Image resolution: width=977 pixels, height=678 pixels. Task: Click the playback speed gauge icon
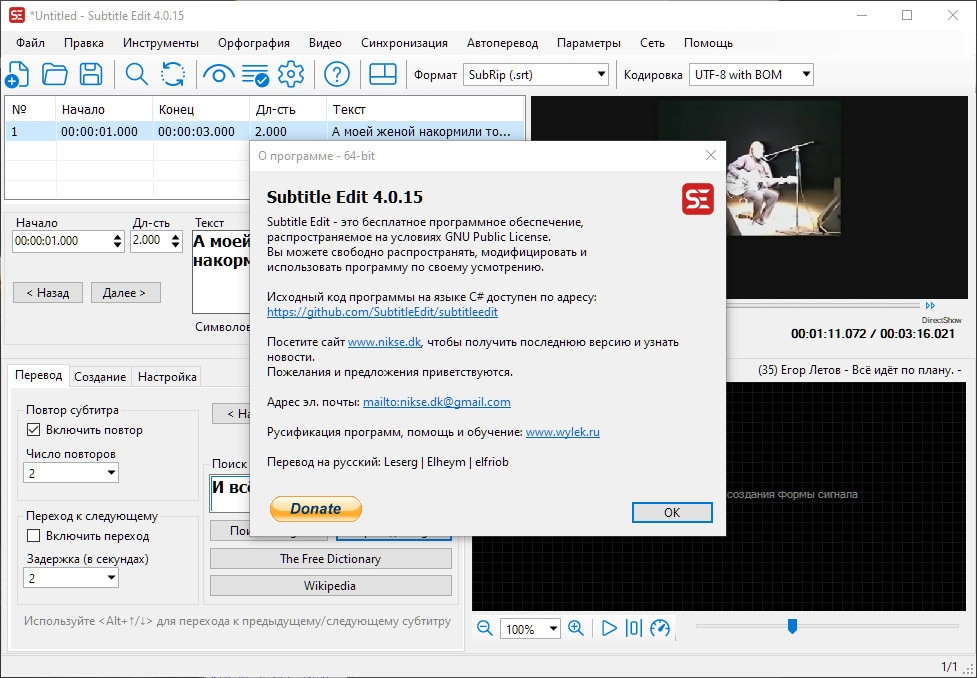(660, 628)
